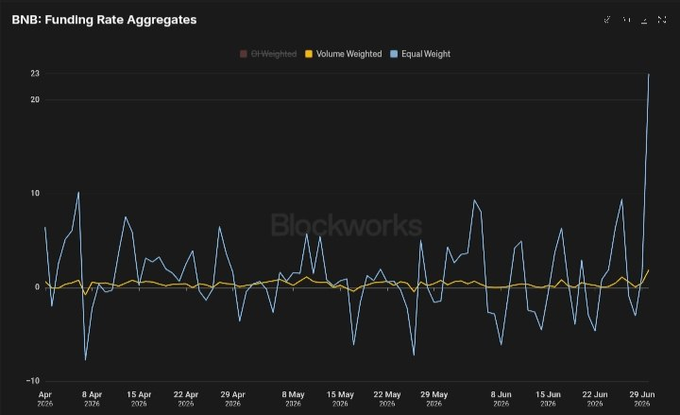The image size is (680, 415).
Task: Click the x-axis label '29 May 2026'
Action: click(x=434, y=399)
